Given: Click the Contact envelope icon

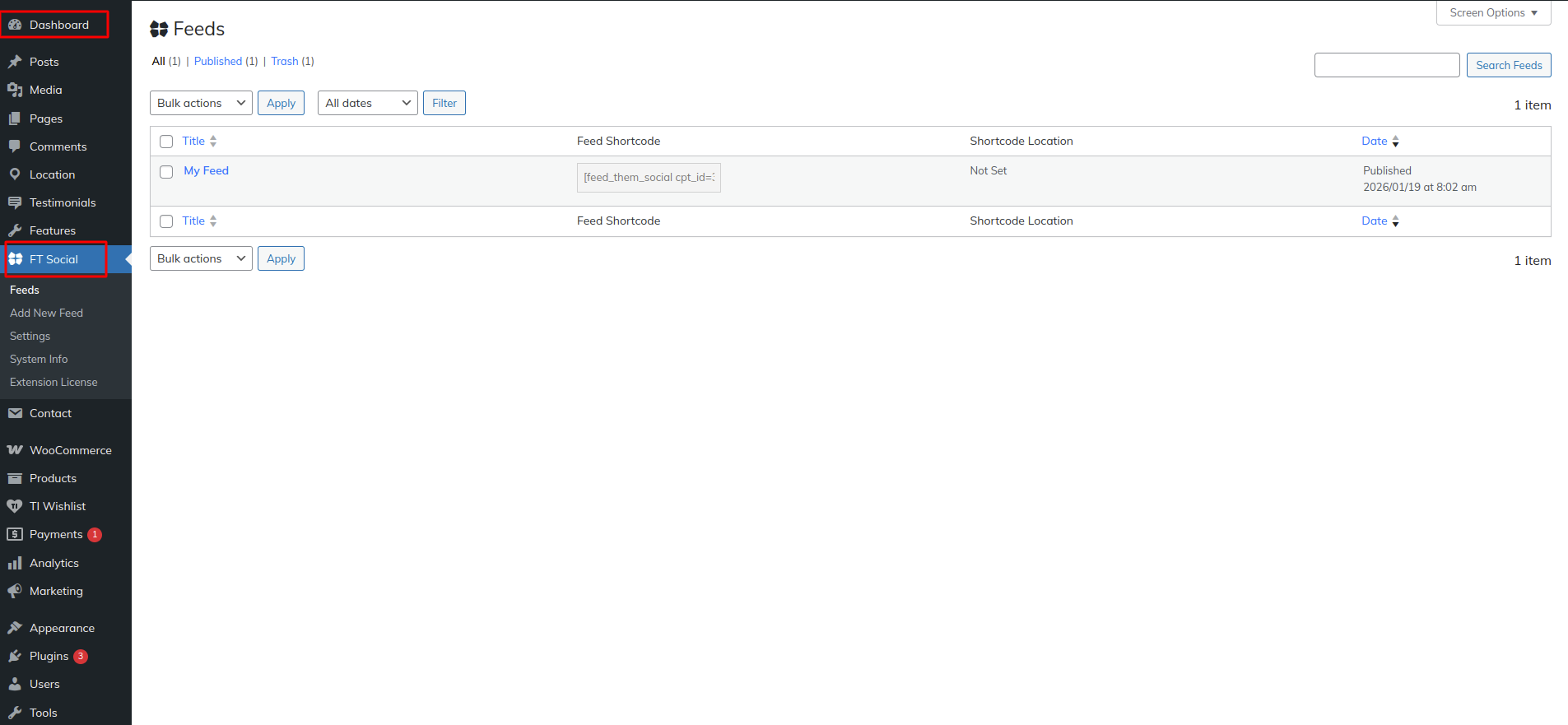Looking at the screenshot, I should coord(15,413).
